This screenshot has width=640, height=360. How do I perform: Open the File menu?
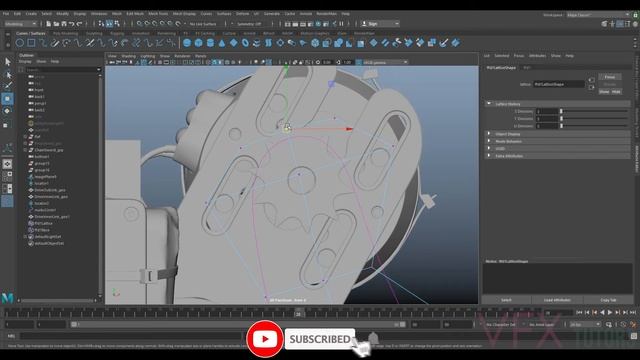tap(6, 14)
